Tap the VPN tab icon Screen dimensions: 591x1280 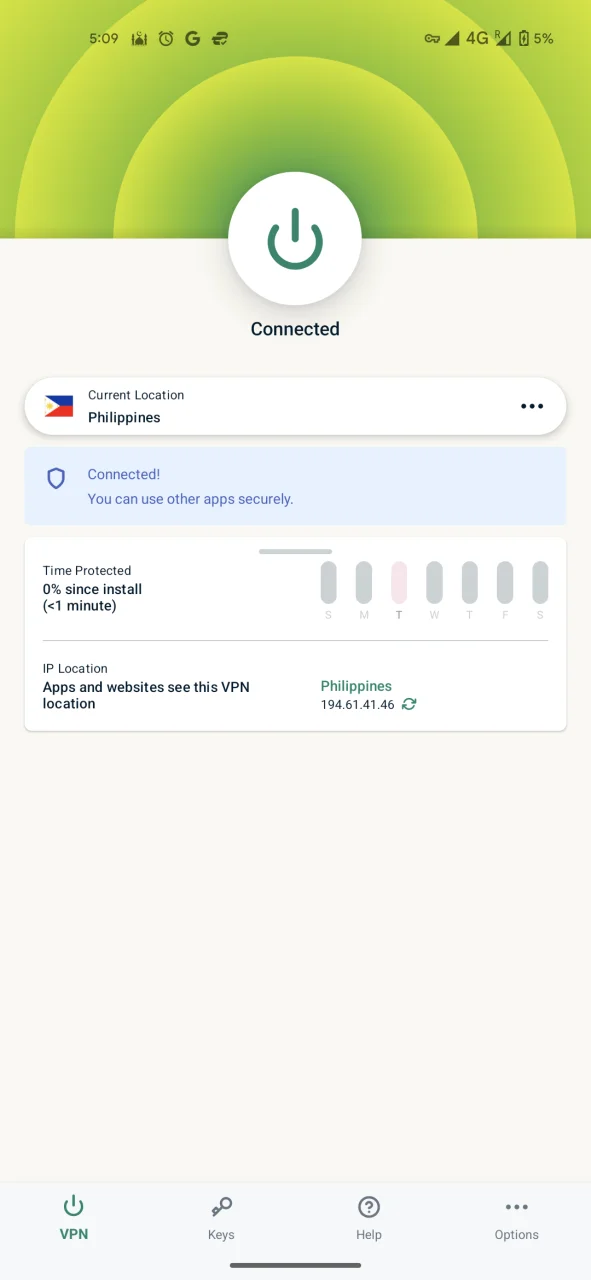tap(74, 1206)
